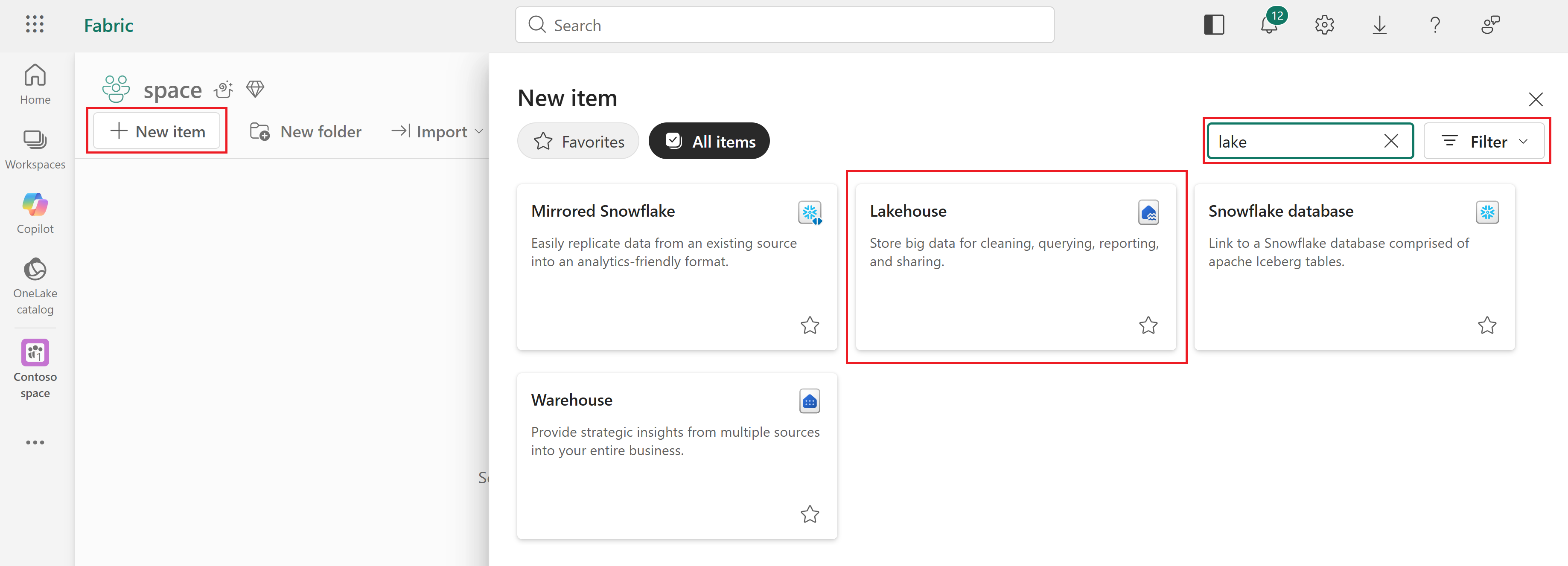Image resolution: width=1568 pixels, height=566 pixels.
Task: Select the All items tab
Action: [x=709, y=142]
